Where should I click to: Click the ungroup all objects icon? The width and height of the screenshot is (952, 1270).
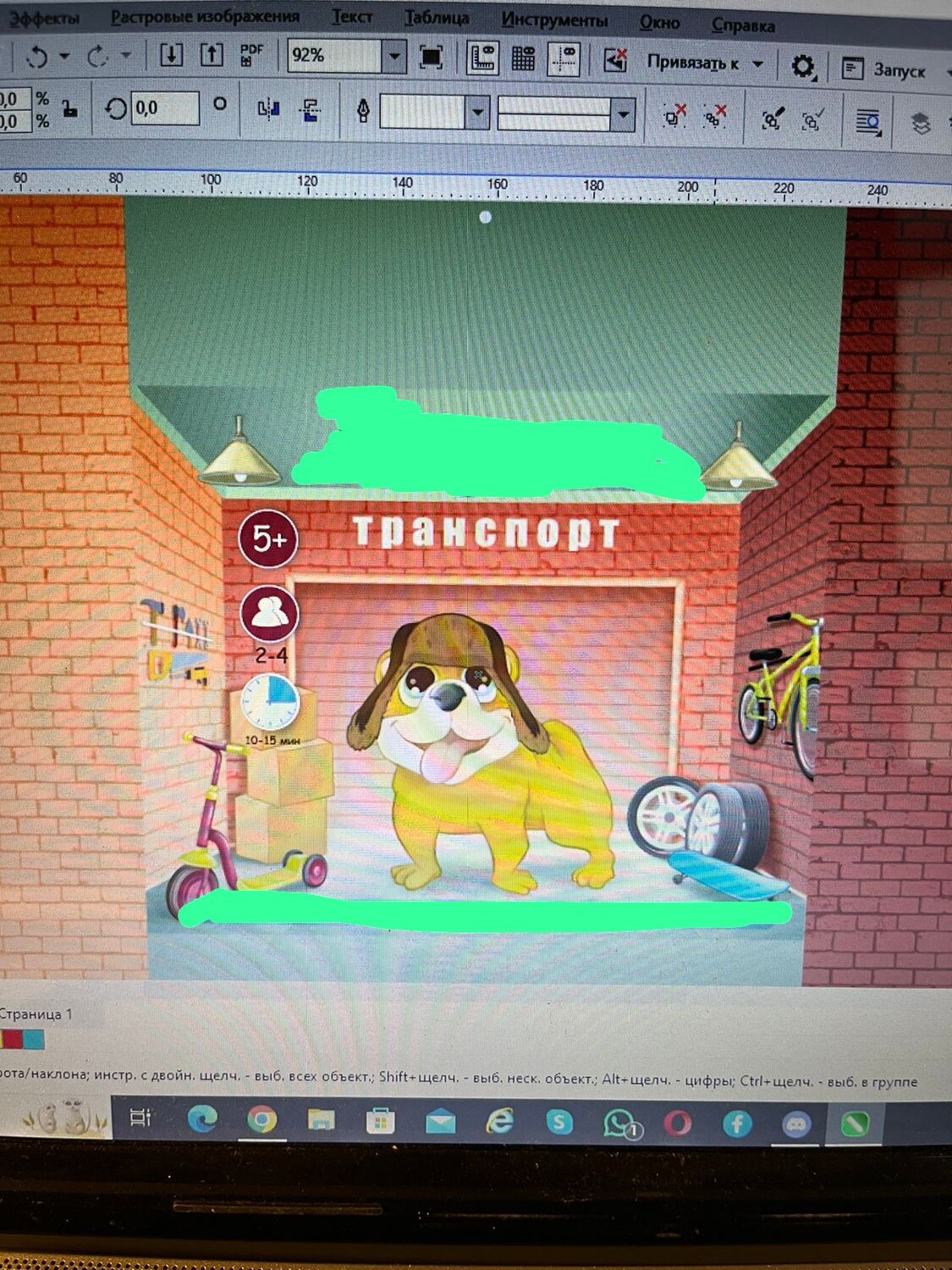click(x=715, y=117)
